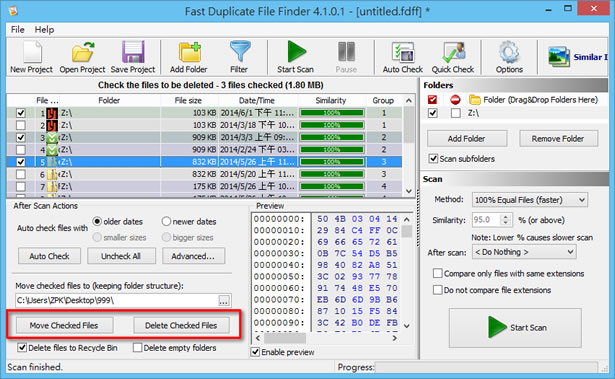Viewport: 615px width, 379px height.
Task: Click Add Folder button in Folders panel
Action: (467, 138)
